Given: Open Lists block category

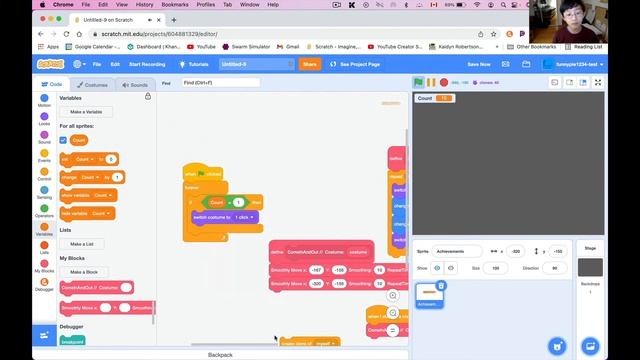Looking at the screenshot, I should [x=44, y=247].
